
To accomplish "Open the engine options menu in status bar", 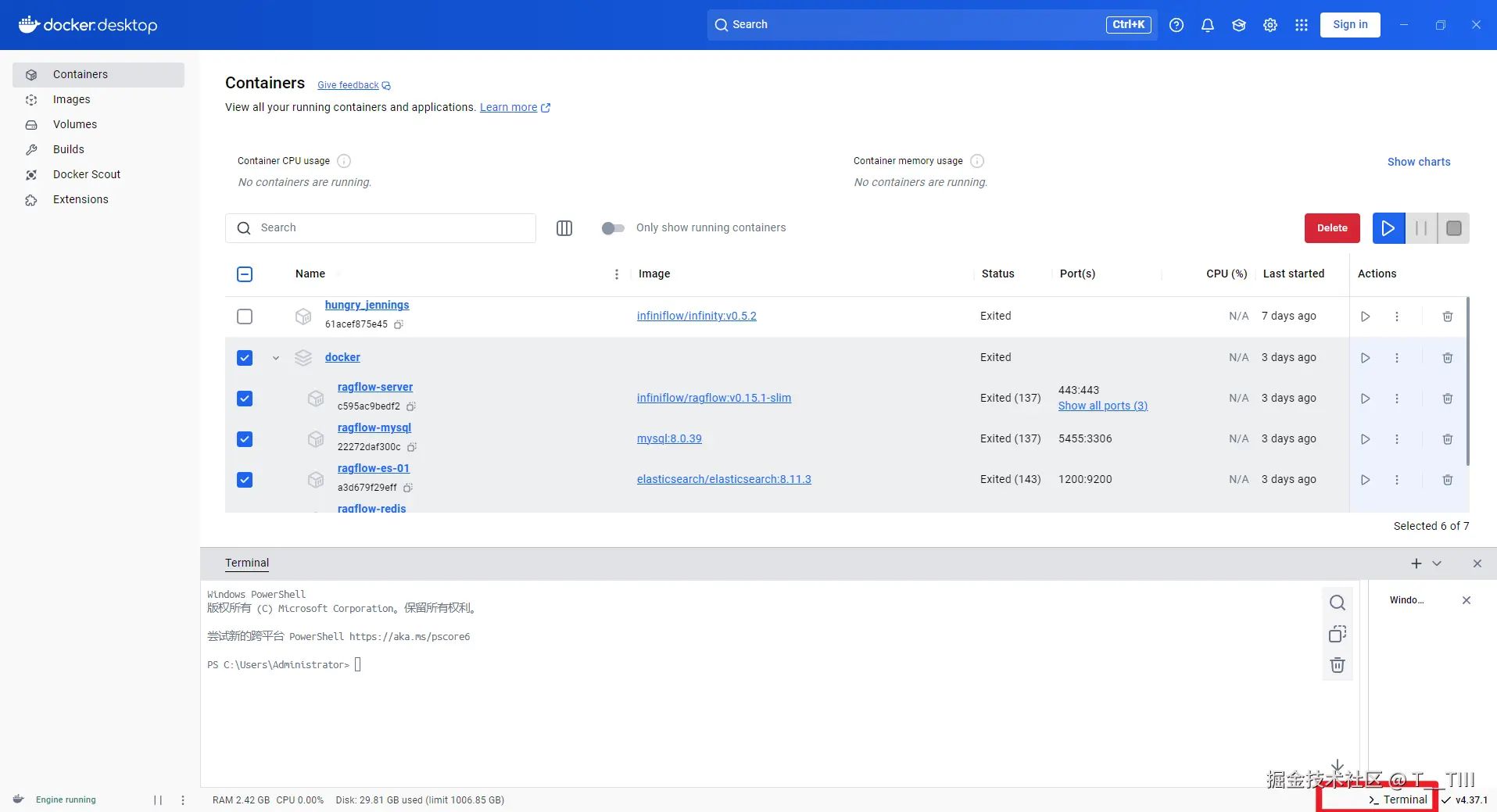I will (183, 800).
